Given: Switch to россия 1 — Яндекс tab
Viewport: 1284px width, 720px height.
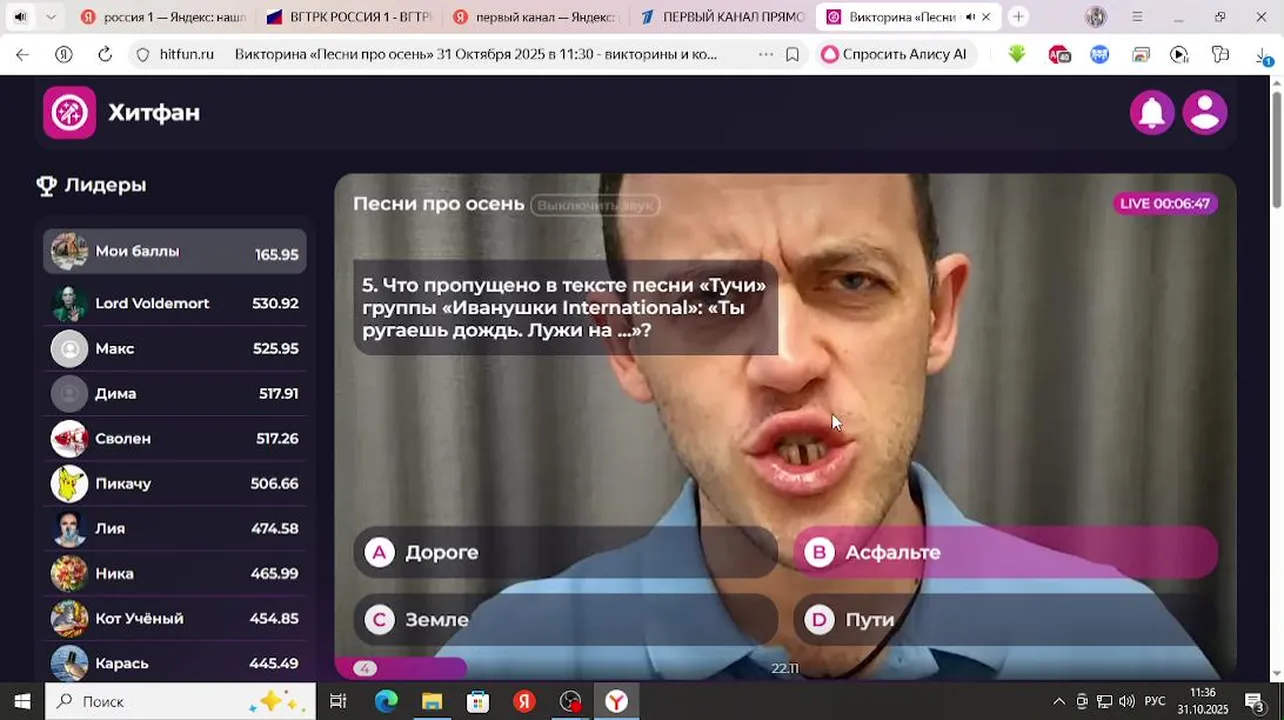Looking at the screenshot, I should click(x=163, y=17).
